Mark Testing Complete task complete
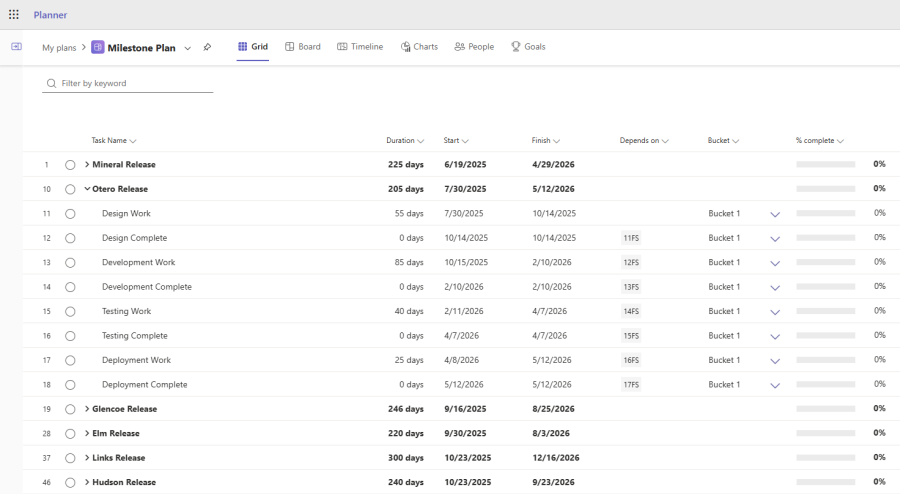Viewport: 900px width, 494px height. (70, 336)
